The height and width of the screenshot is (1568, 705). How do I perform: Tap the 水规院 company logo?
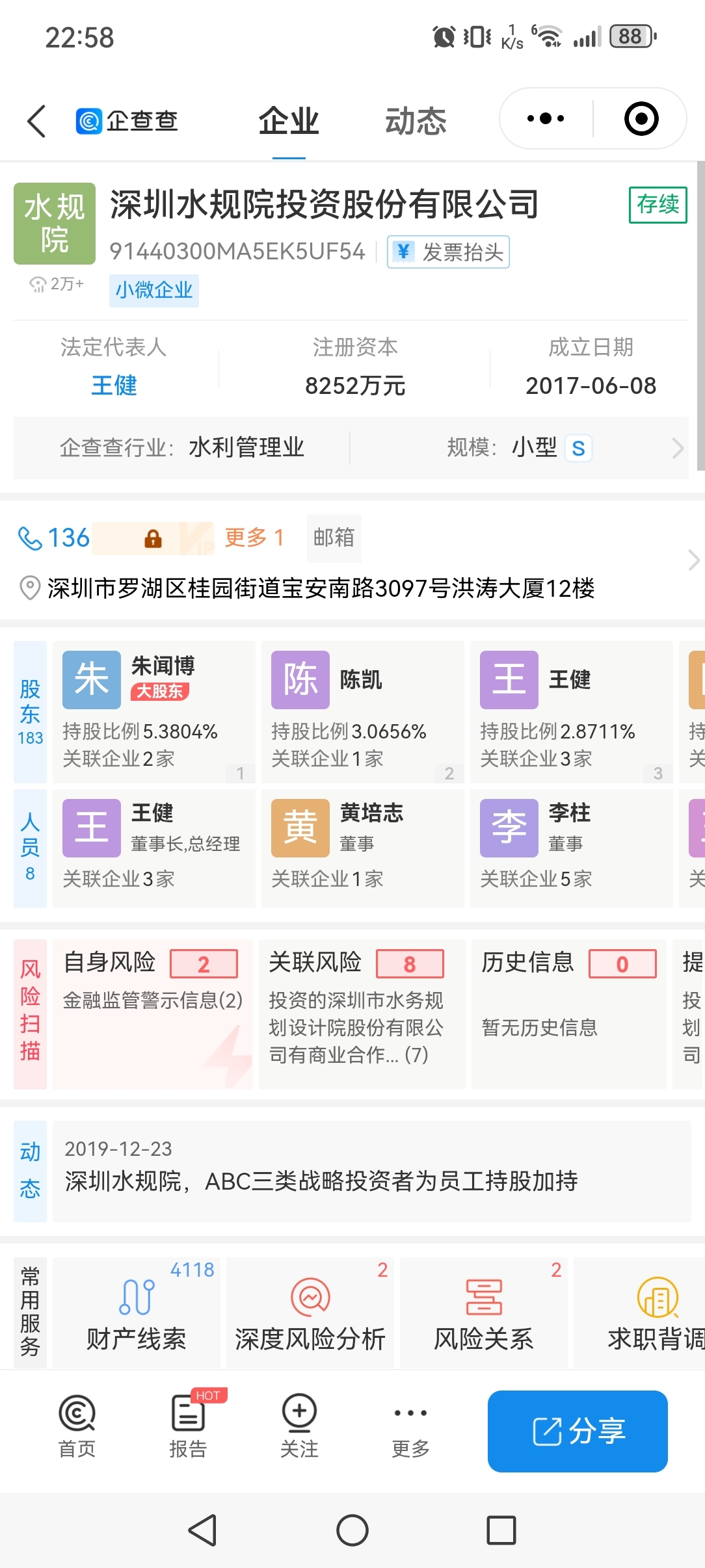tap(55, 224)
